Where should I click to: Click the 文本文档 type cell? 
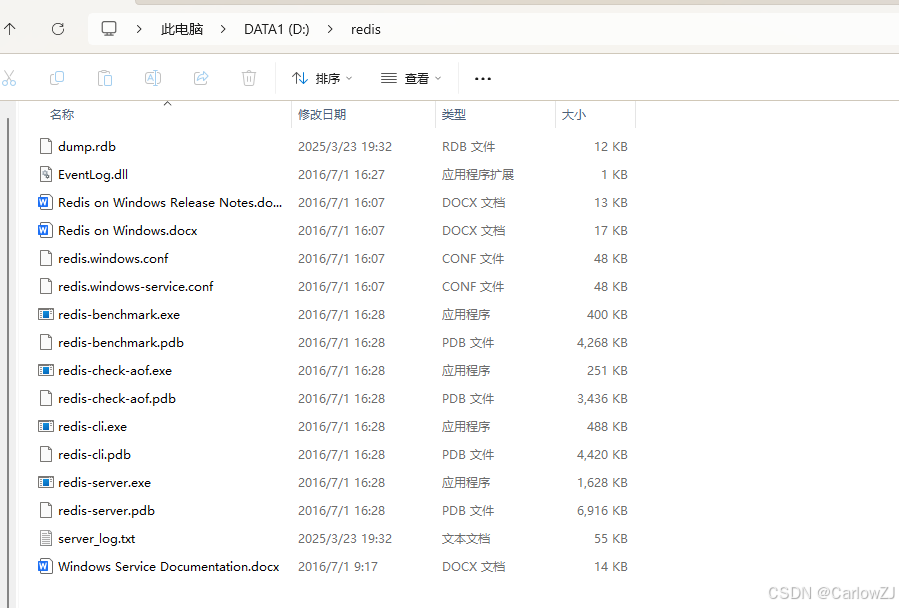tap(466, 539)
